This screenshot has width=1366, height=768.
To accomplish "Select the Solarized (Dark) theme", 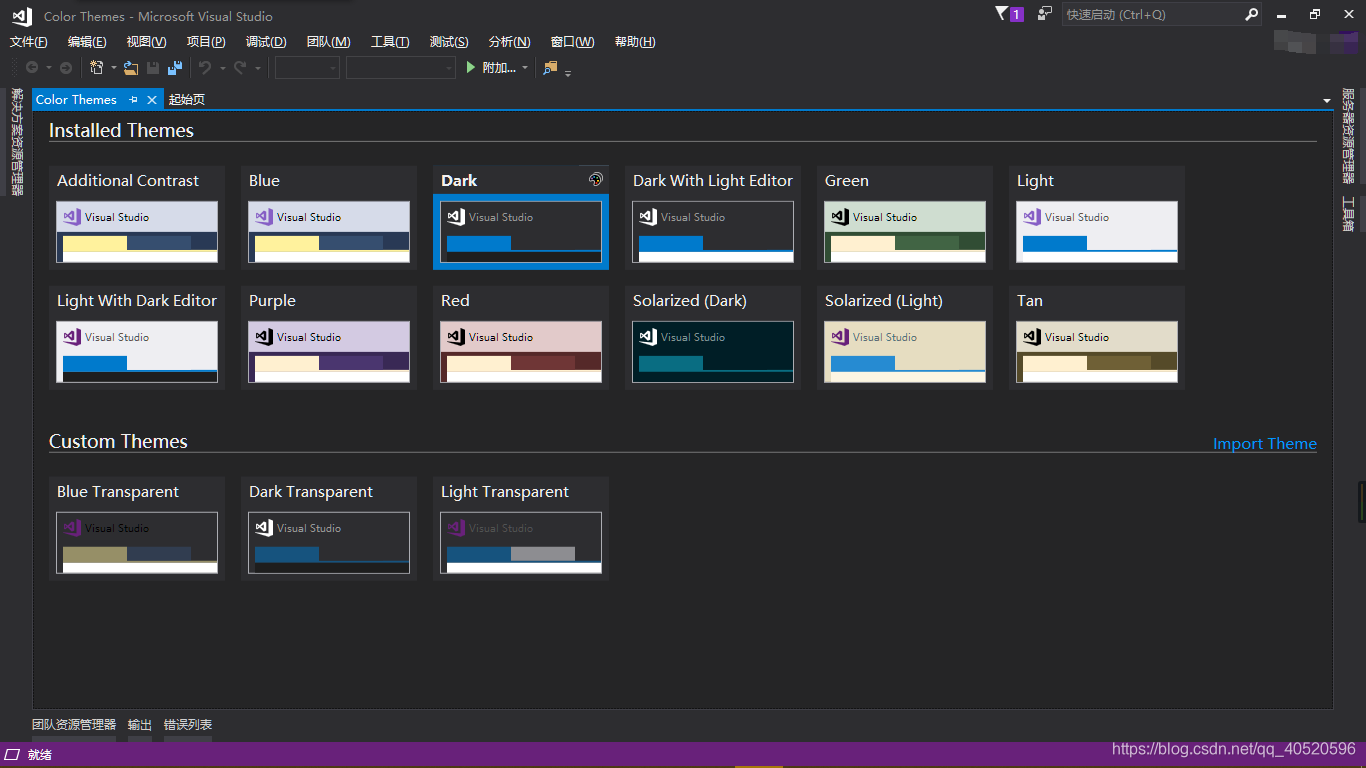I will pos(713,337).
